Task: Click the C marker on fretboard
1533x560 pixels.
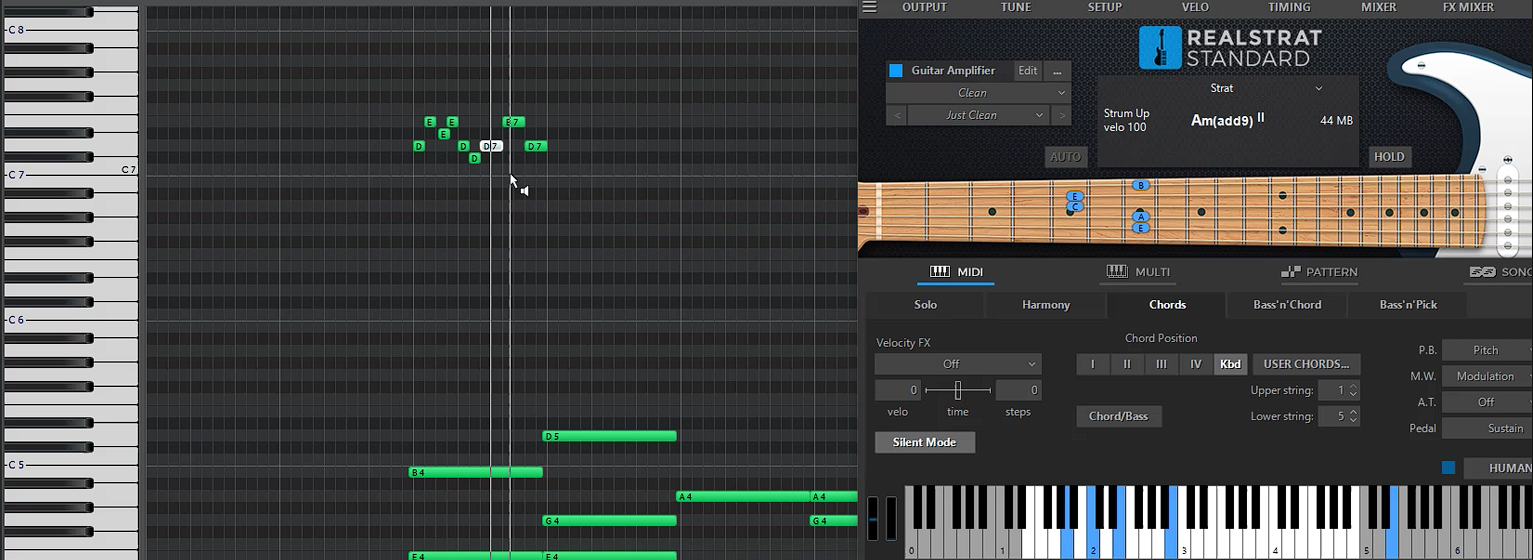Action: pos(1075,207)
